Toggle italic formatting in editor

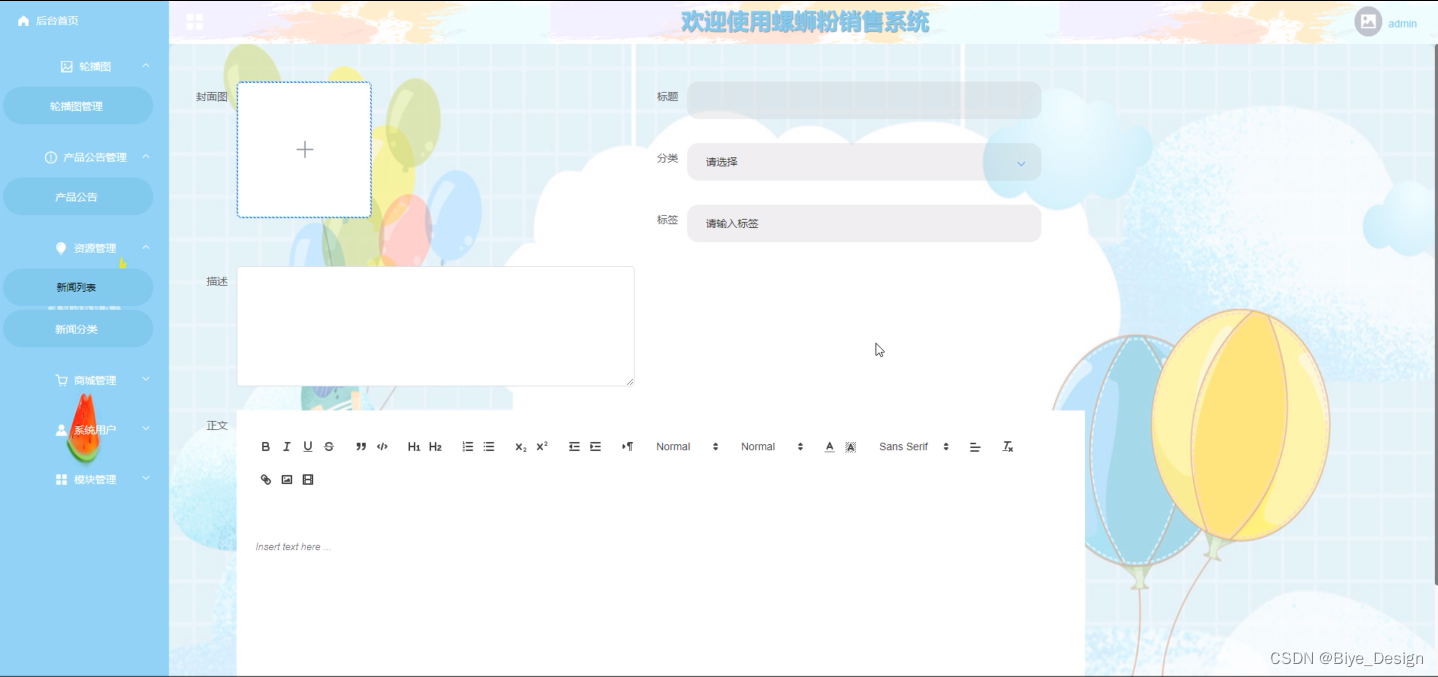point(286,447)
